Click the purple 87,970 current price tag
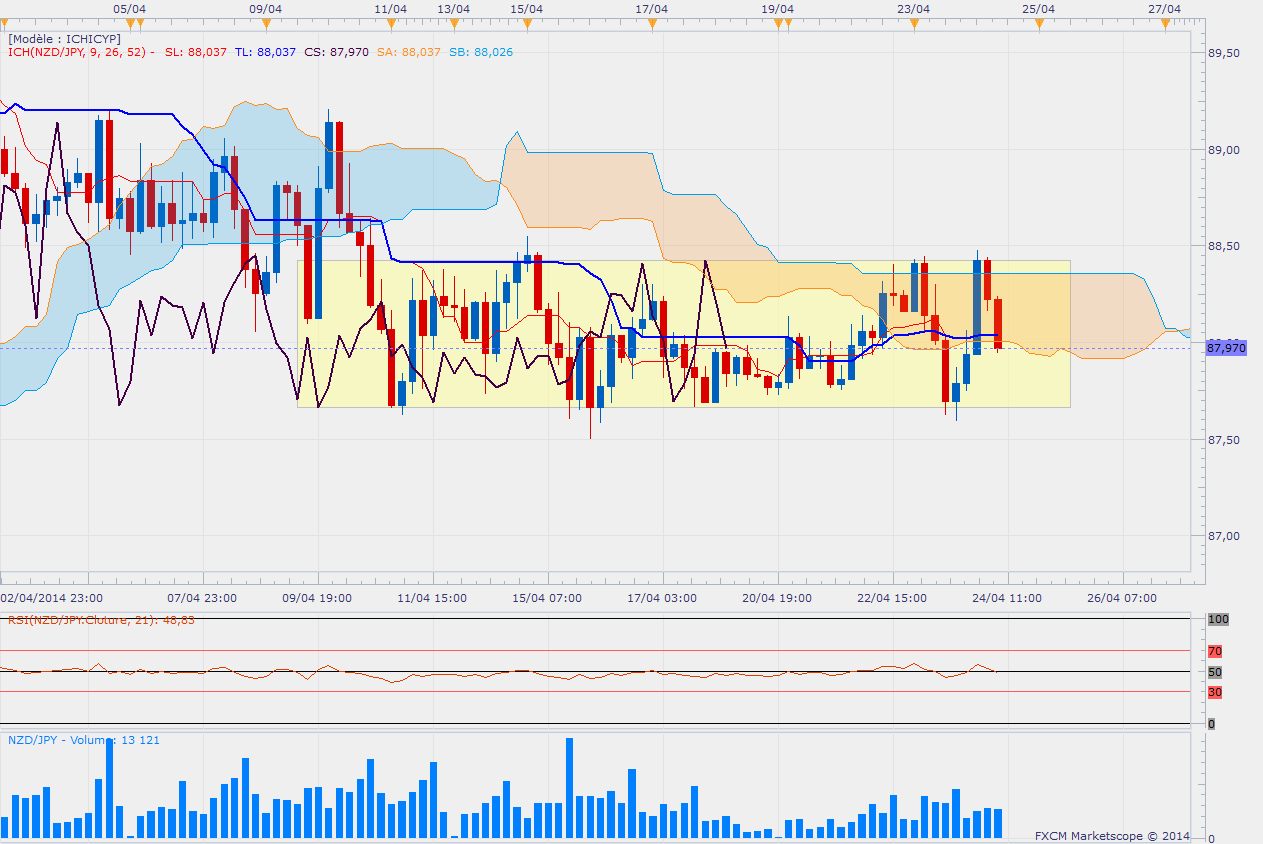This screenshot has height=844, width=1263. 1226,348
